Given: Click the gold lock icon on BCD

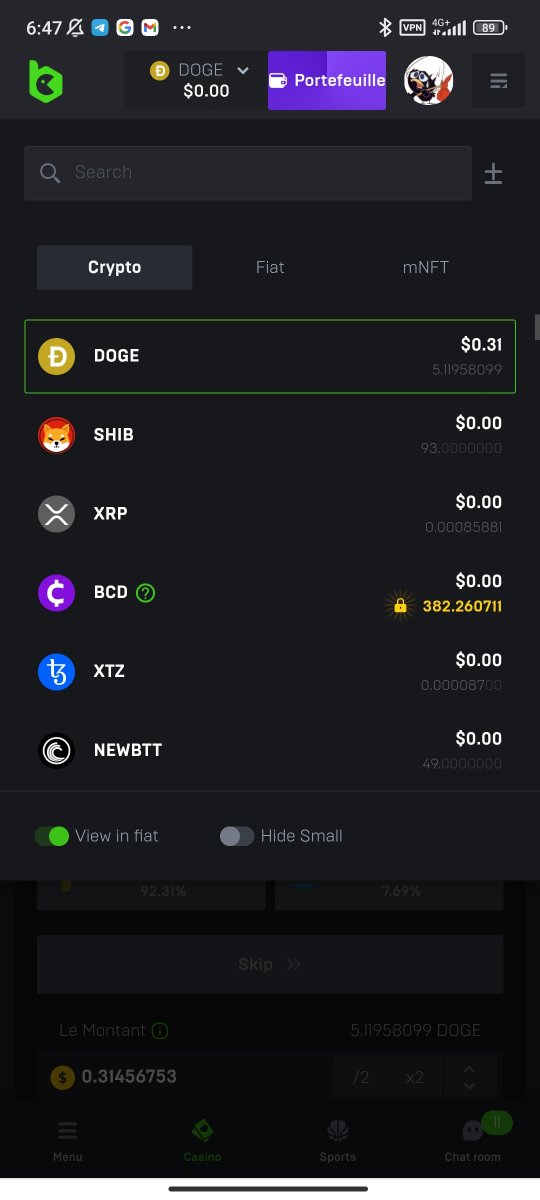Looking at the screenshot, I should point(400,606).
